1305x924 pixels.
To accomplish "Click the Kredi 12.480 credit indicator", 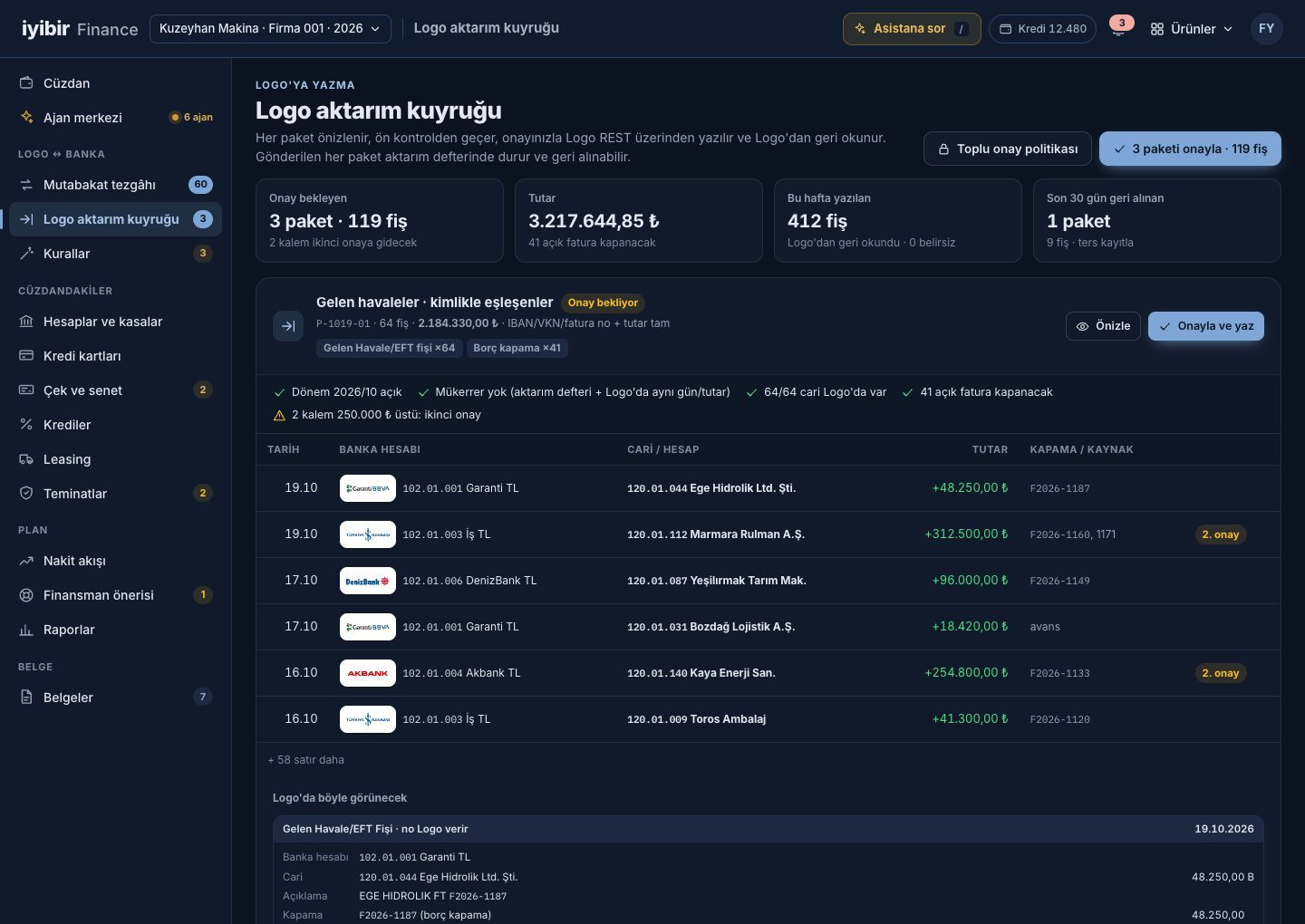I will pyautogui.click(x=1042, y=28).
